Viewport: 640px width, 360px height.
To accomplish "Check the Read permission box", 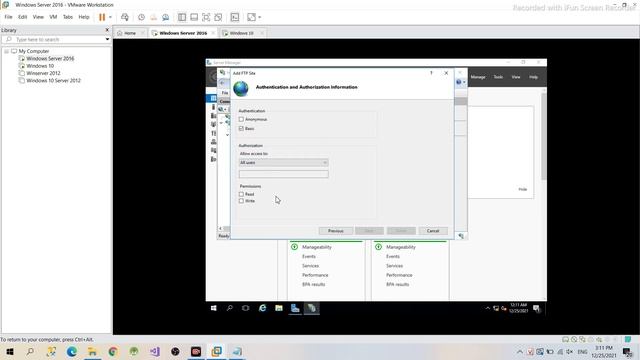I will pos(241,194).
